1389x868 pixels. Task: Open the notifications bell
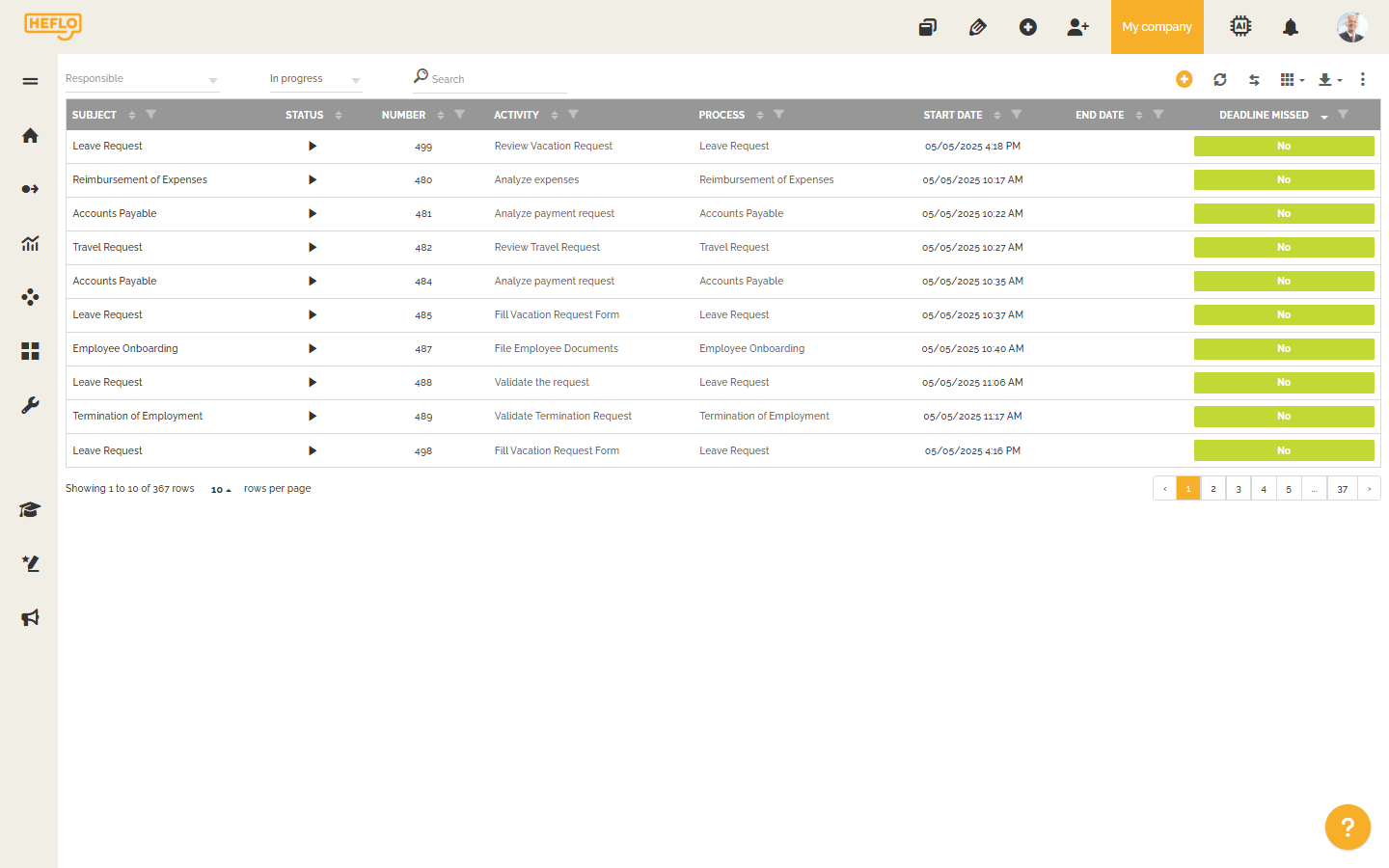(1291, 27)
